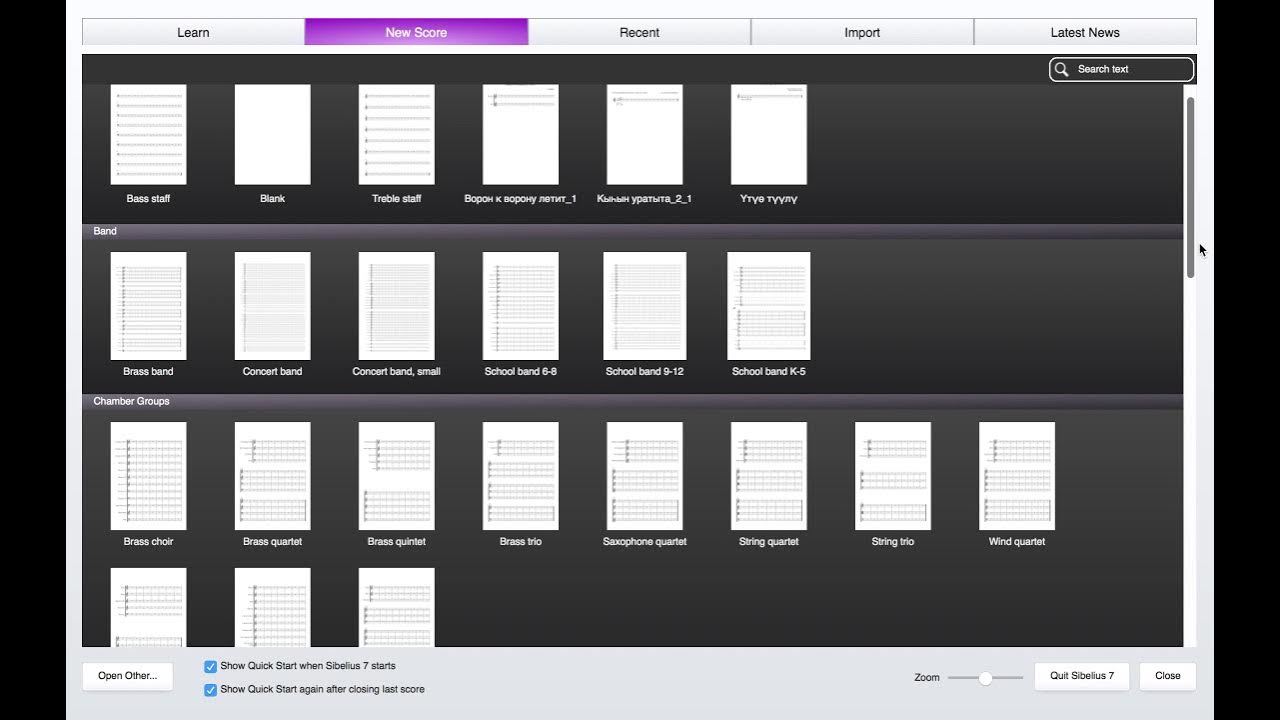The height and width of the screenshot is (720, 1280).
Task: Choose the Brass band template
Action: pyautogui.click(x=148, y=306)
